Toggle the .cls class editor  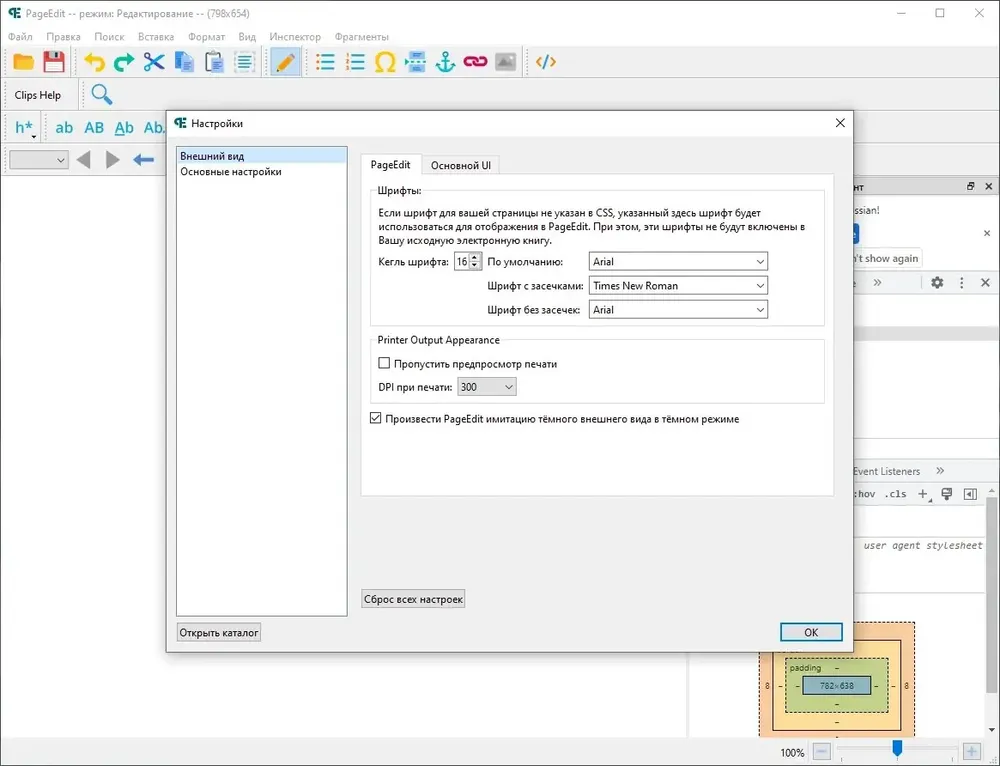point(895,494)
